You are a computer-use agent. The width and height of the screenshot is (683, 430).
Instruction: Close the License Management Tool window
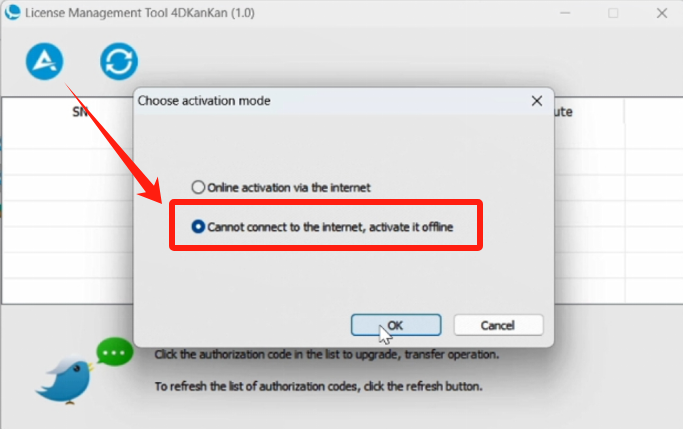coord(662,13)
